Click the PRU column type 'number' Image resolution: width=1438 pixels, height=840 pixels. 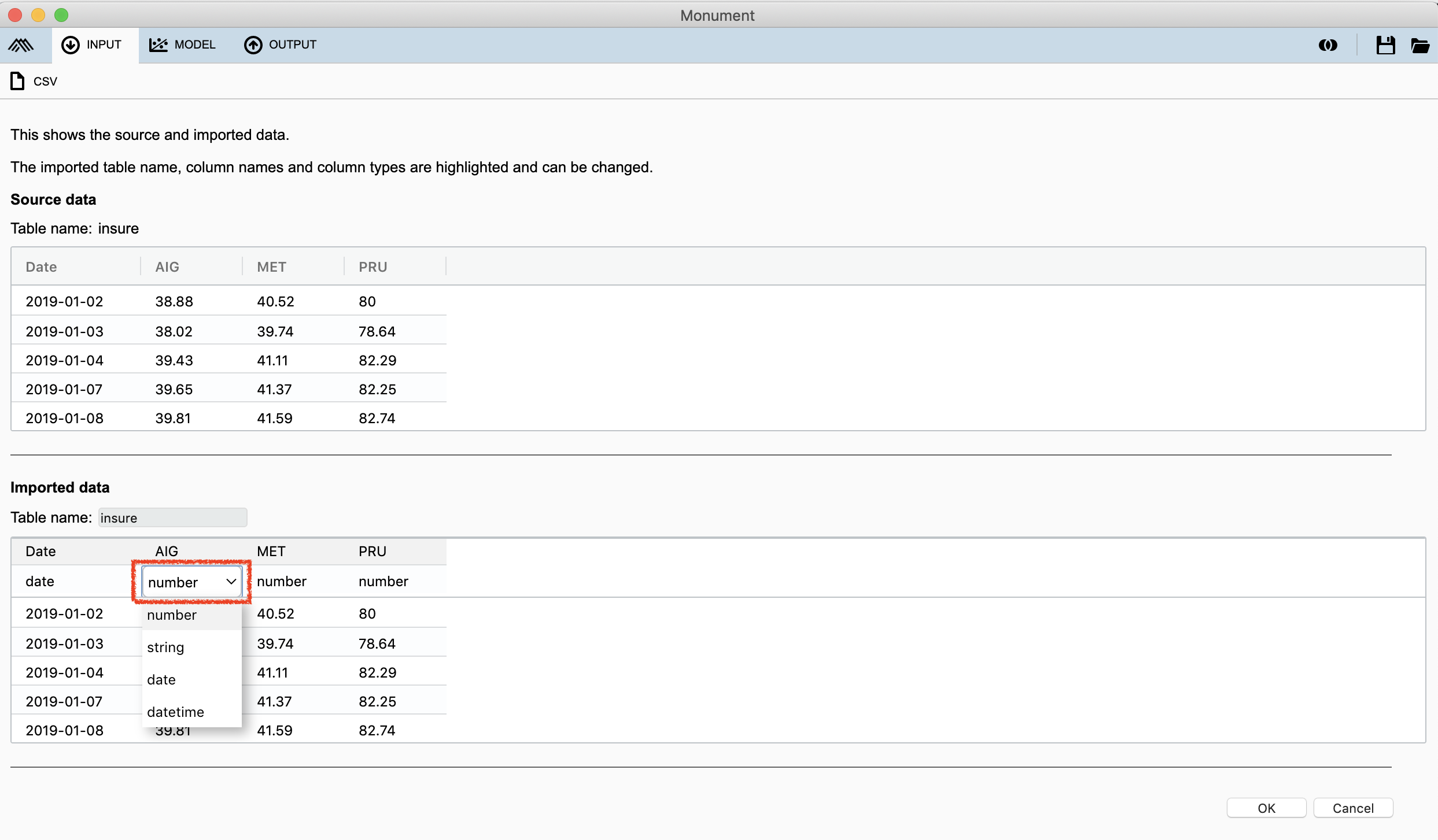tap(384, 582)
